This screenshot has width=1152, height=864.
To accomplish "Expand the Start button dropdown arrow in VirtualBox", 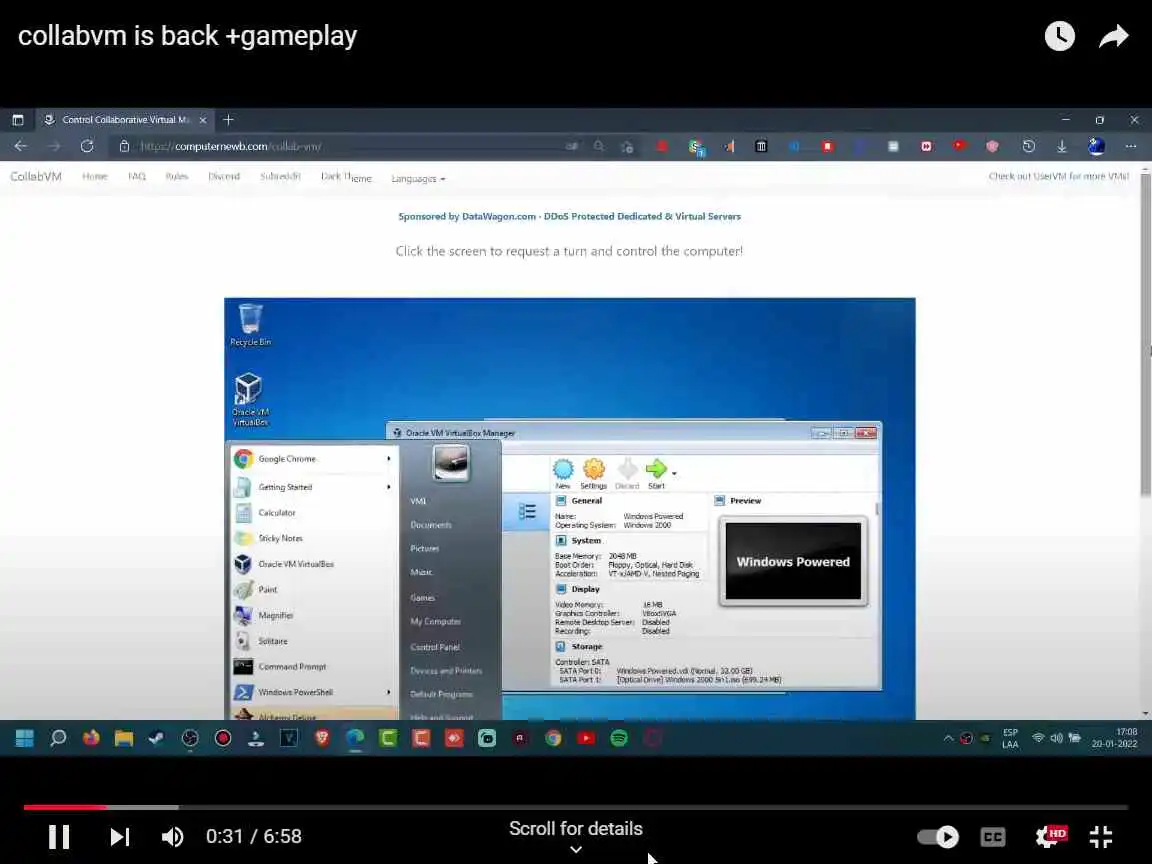I will [674, 474].
